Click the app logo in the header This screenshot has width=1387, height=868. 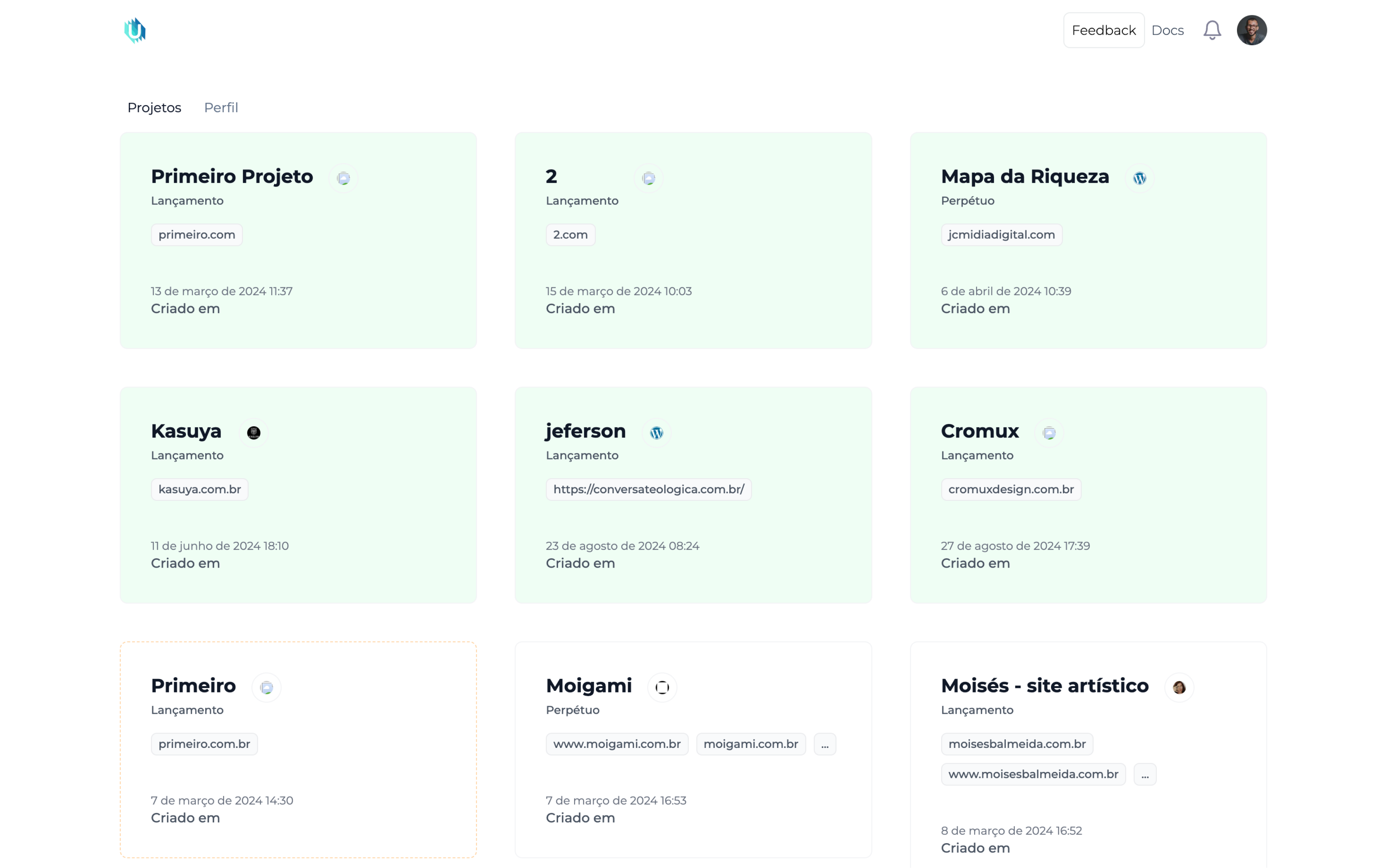pos(135,30)
